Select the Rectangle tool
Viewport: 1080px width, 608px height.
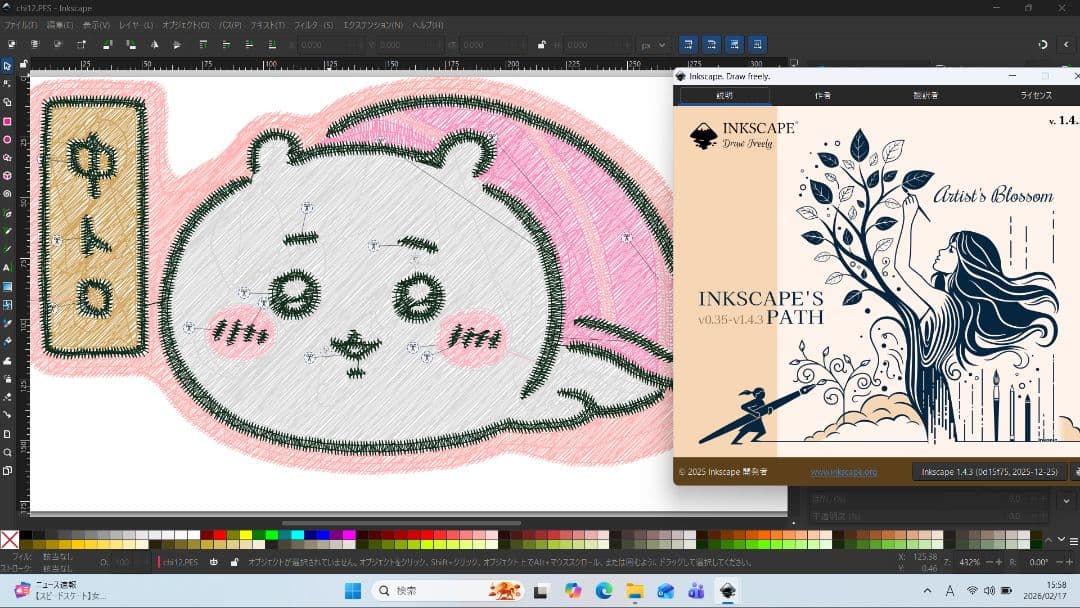pyautogui.click(x=8, y=121)
